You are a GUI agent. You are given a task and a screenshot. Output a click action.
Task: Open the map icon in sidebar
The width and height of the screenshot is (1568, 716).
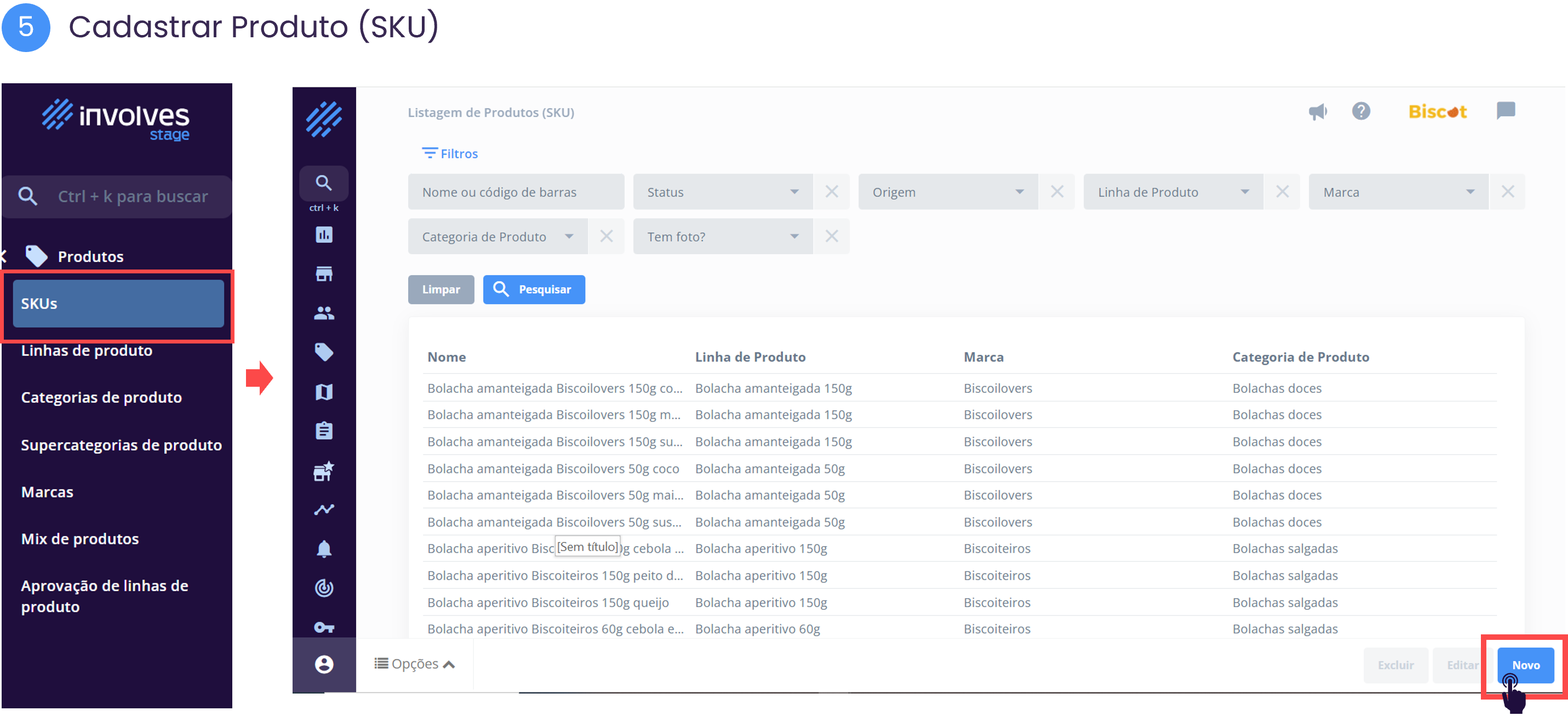pos(324,392)
